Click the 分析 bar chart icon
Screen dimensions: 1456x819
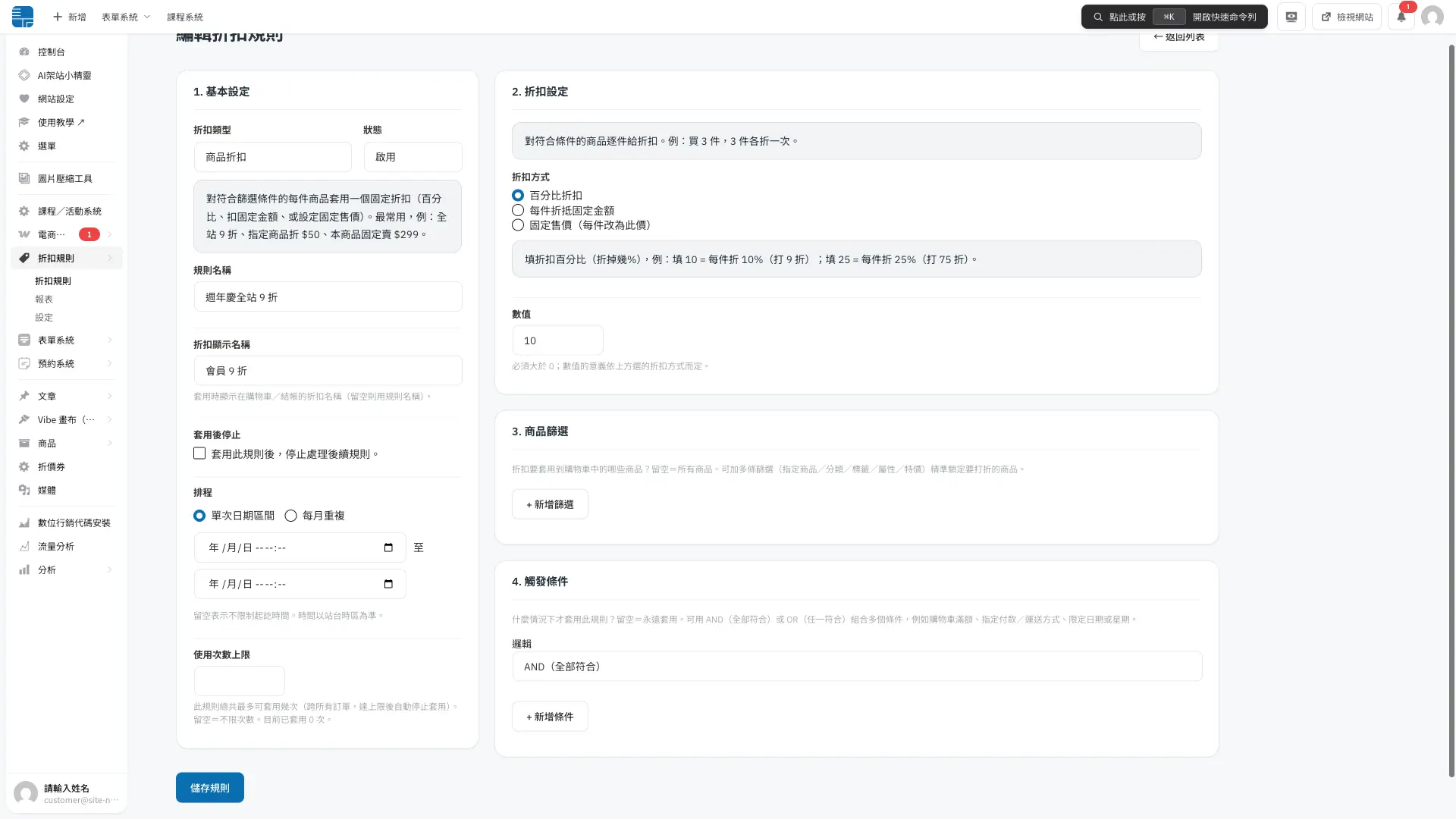tap(24, 570)
